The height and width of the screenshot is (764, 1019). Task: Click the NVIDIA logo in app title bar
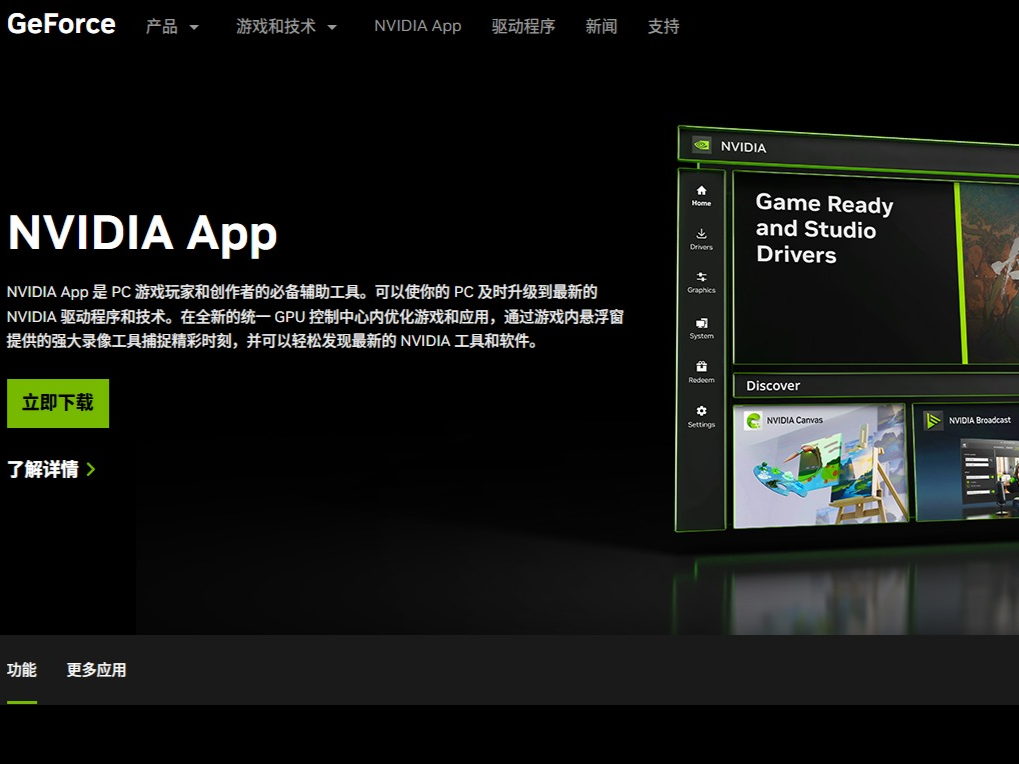[702, 145]
